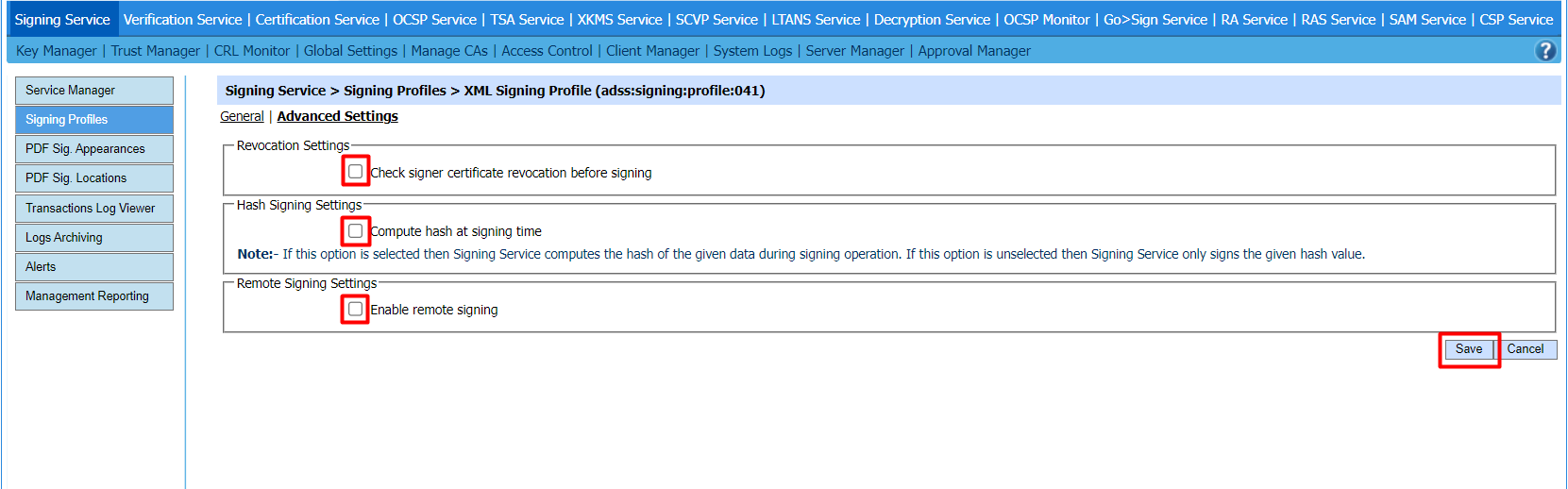Image resolution: width=1568 pixels, height=489 pixels.
Task: Open the Advanced Settings tab link
Action: (337, 116)
